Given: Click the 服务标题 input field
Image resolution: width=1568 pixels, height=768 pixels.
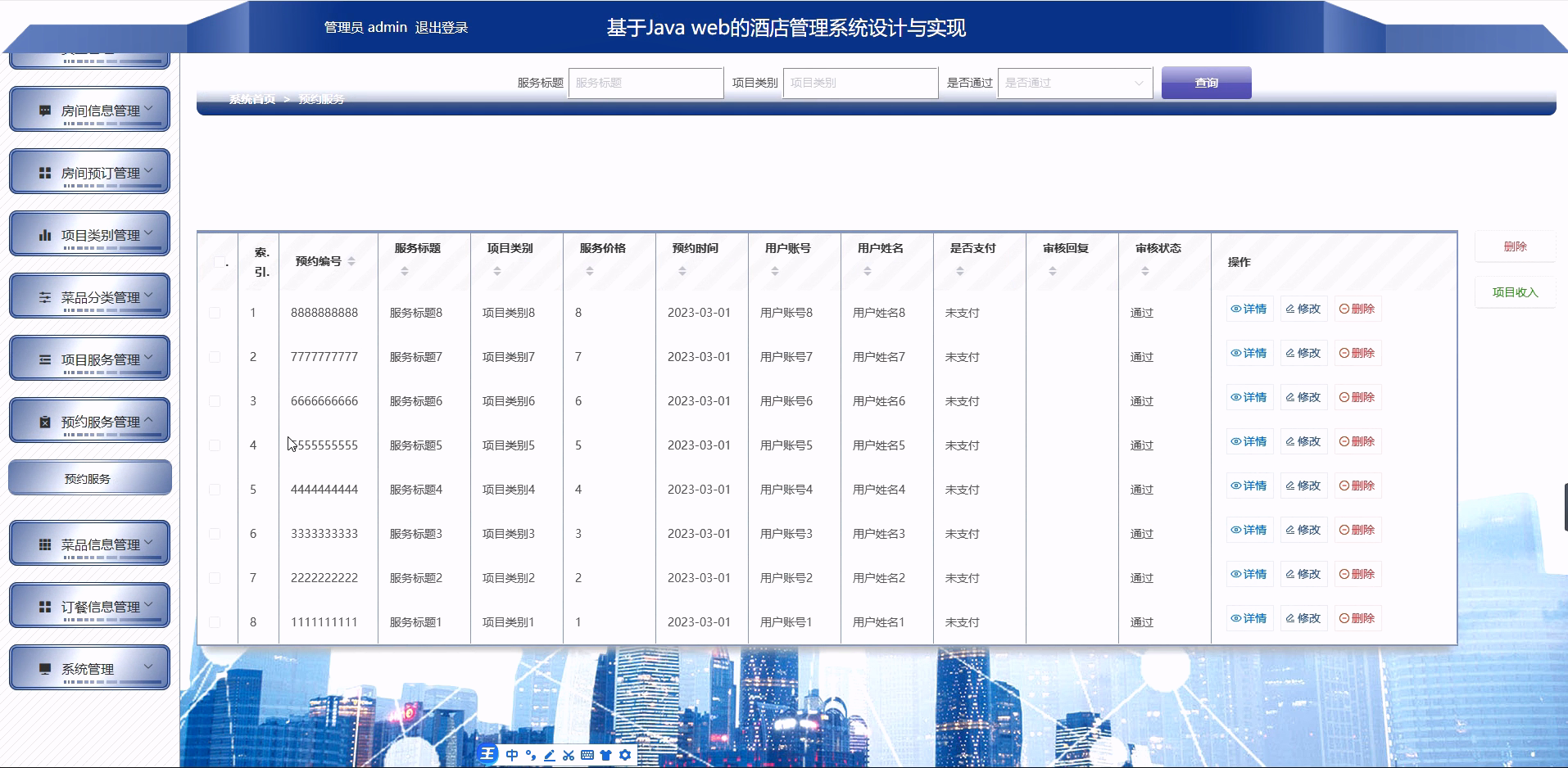Looking at the screenshot, I should click(646, 83).
